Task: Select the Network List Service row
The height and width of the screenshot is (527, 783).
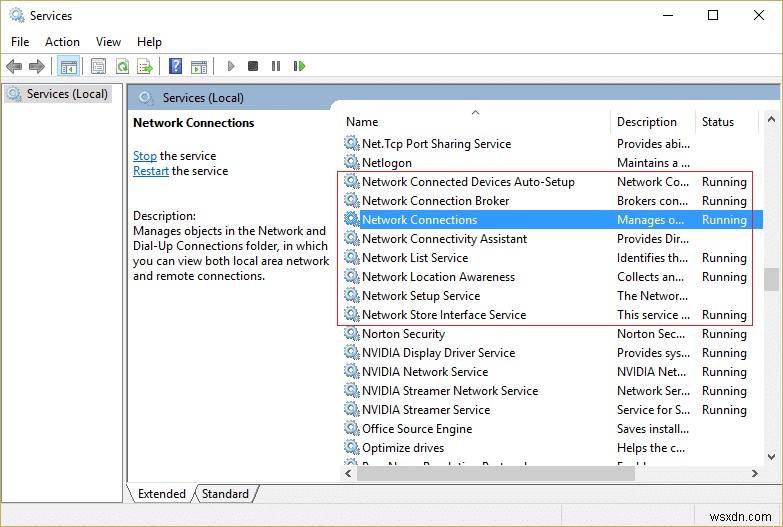Action: [414, 258]
